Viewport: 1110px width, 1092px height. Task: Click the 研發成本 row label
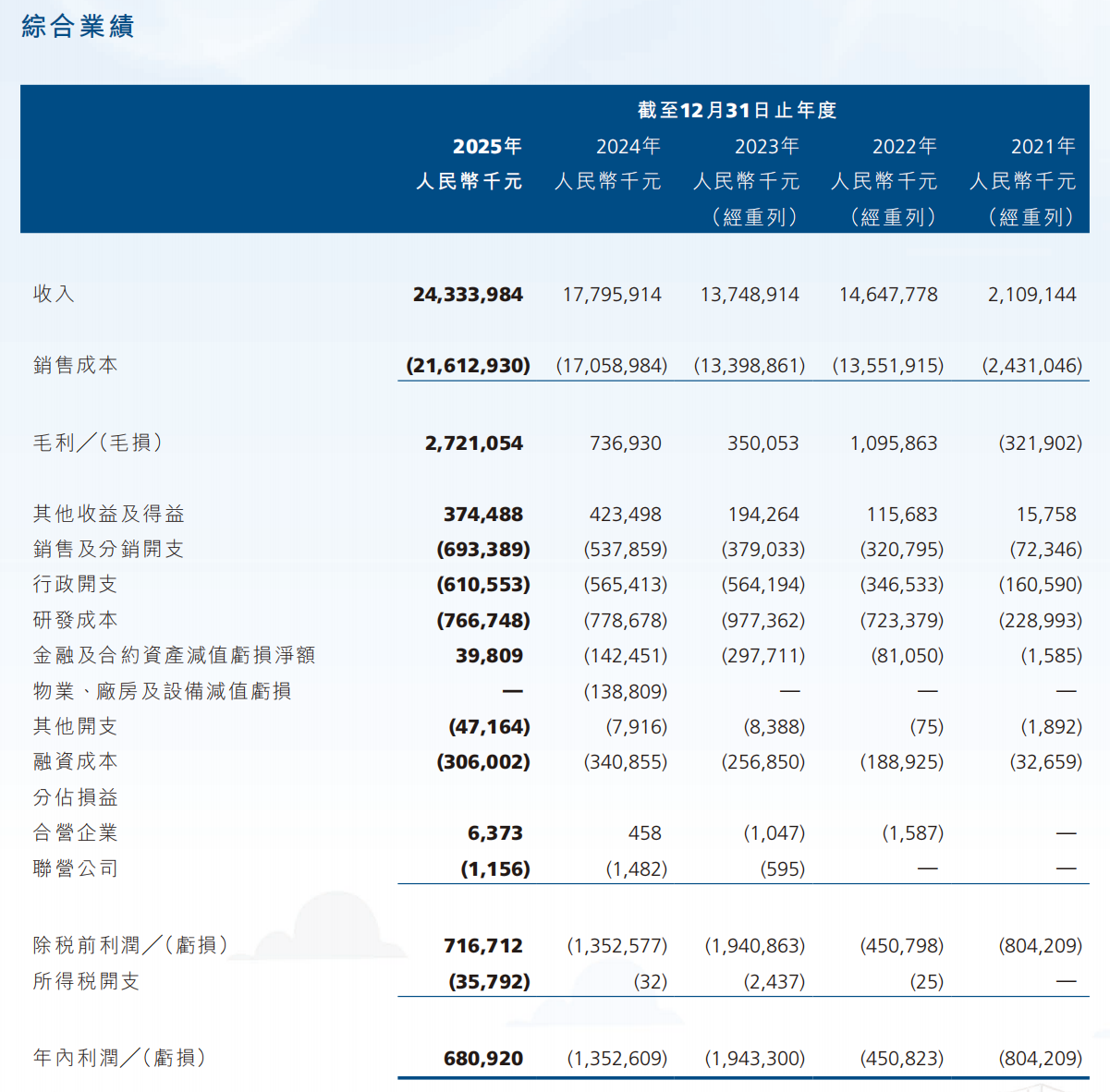(76, 620)
